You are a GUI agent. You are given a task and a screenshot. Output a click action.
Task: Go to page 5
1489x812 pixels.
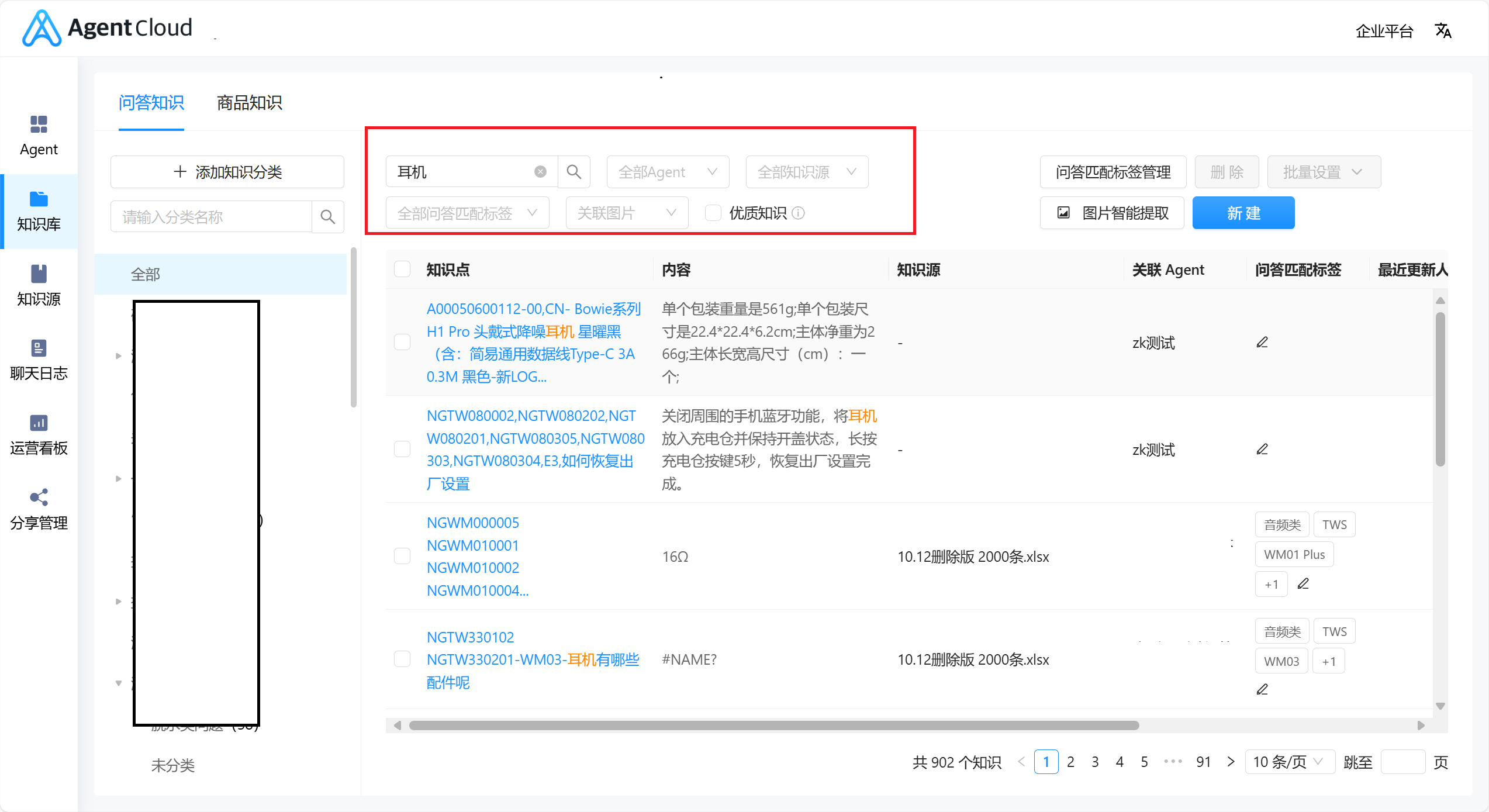point(1144,762)
